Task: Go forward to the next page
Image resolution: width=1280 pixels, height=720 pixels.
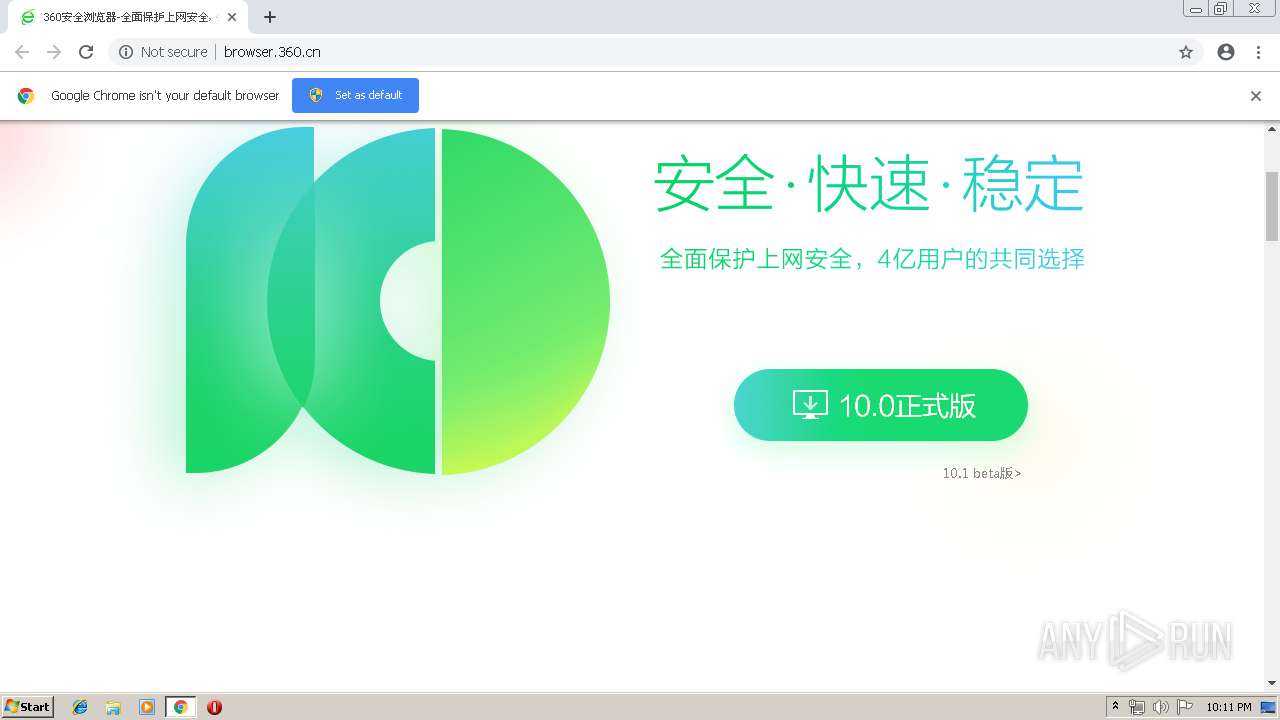Action: click(x=54, y=52)
